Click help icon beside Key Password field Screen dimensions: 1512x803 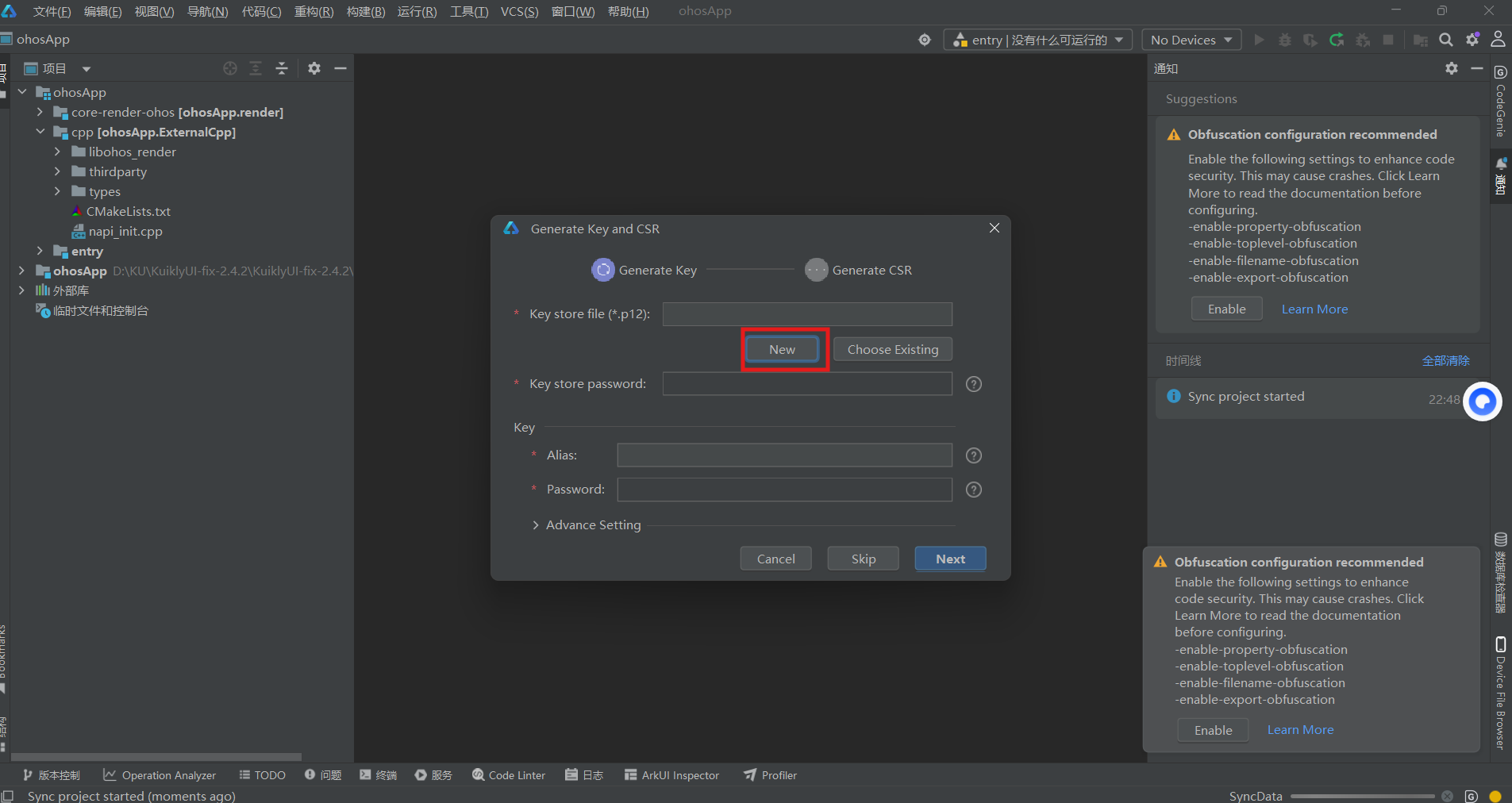tap(974, 490)
